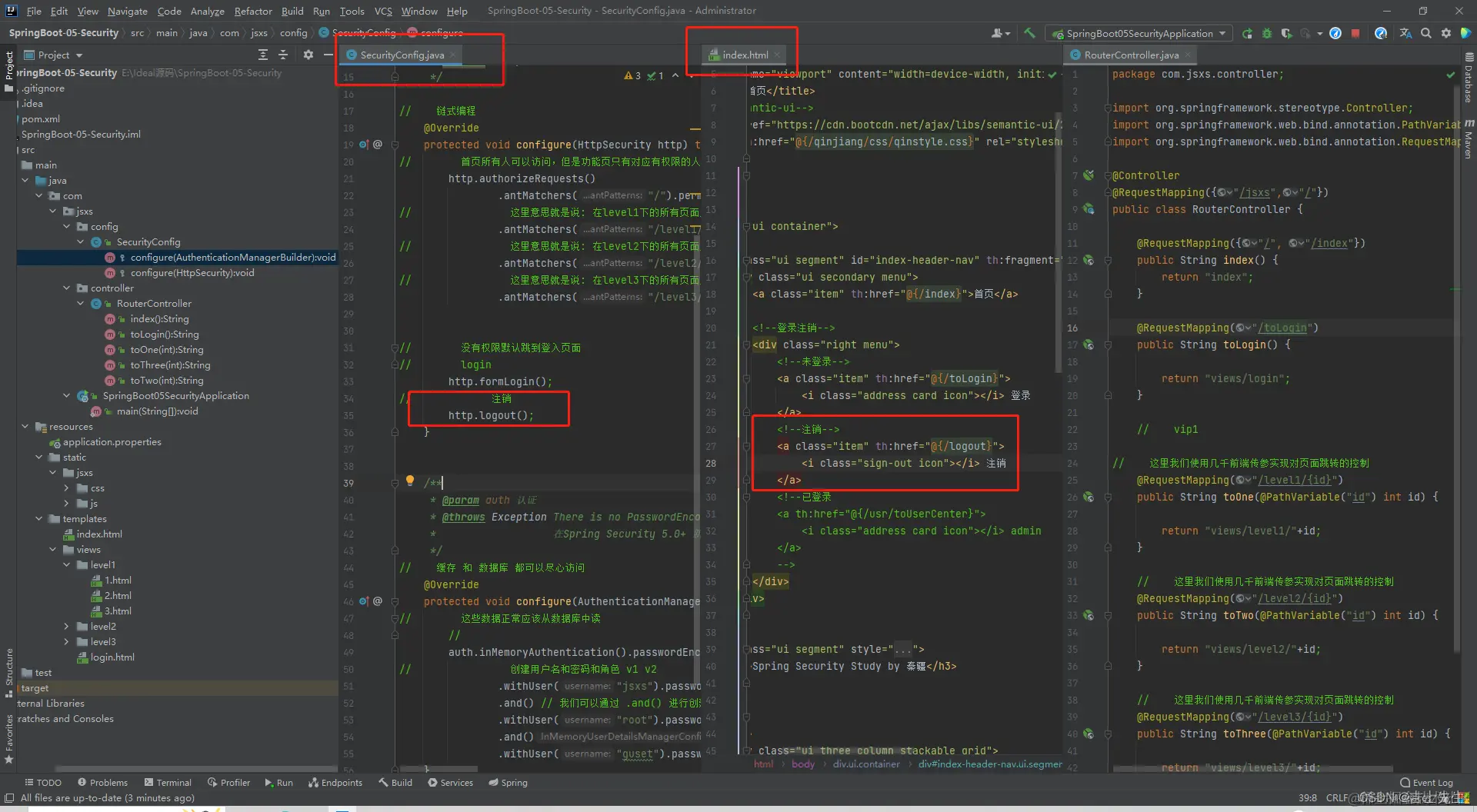1477x812 pixels.
Task: Expand the level3 folder node
Action: pyautogui.click(x=67, y=642)
